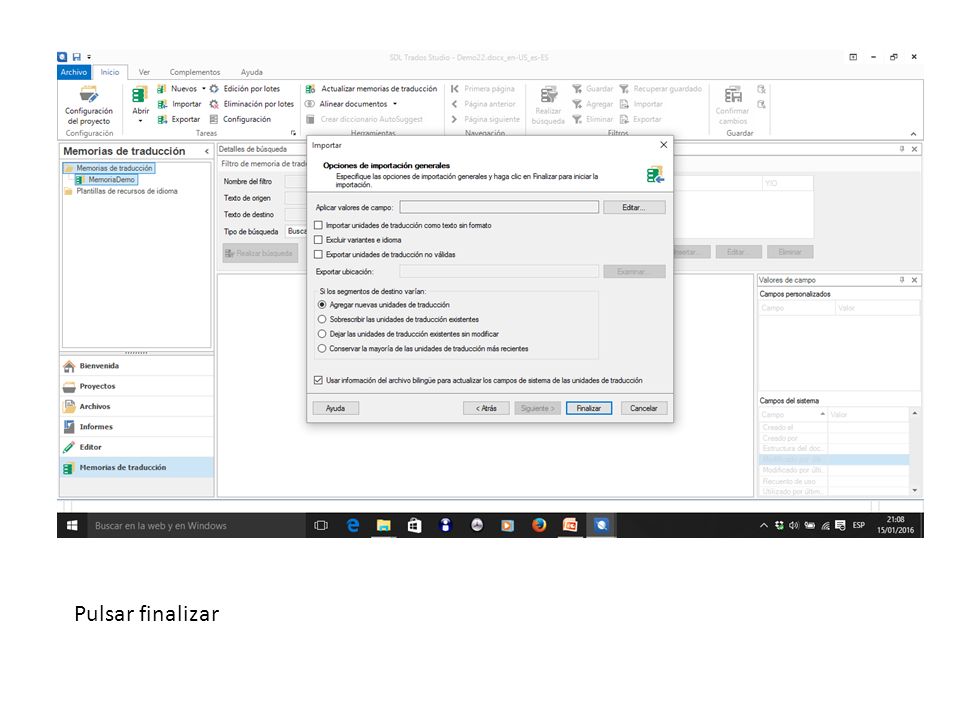Click Configuración in the Tareas group
The height and width of the screenshot is (720, 960).
[240, 119]
